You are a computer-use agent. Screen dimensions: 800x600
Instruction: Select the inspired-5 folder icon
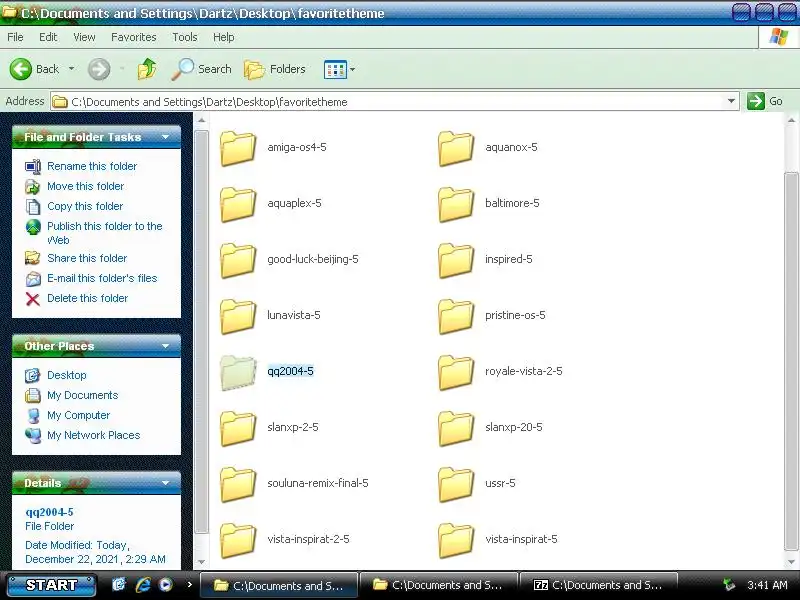pos(456,260)
